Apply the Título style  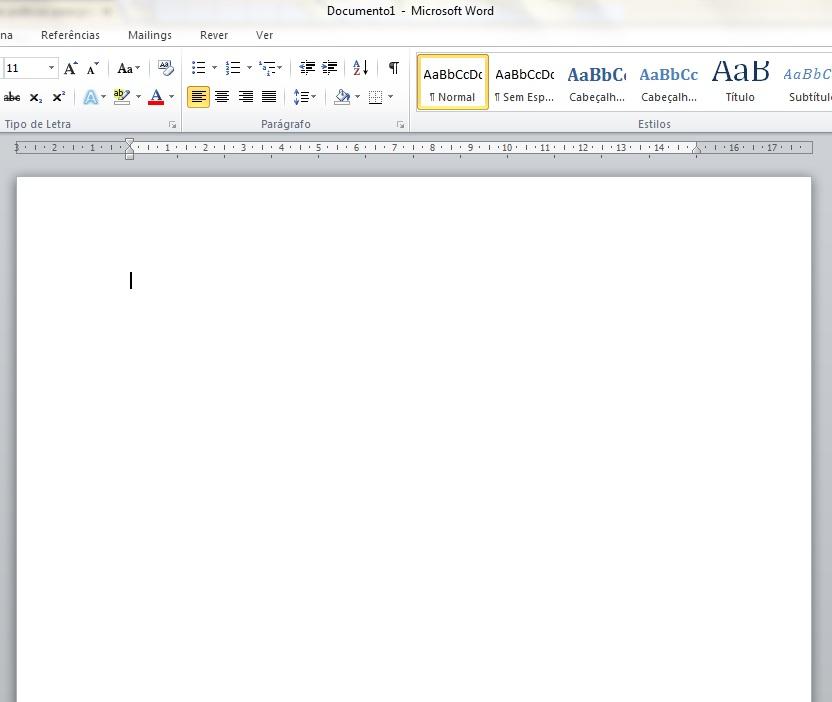point(740,82)
